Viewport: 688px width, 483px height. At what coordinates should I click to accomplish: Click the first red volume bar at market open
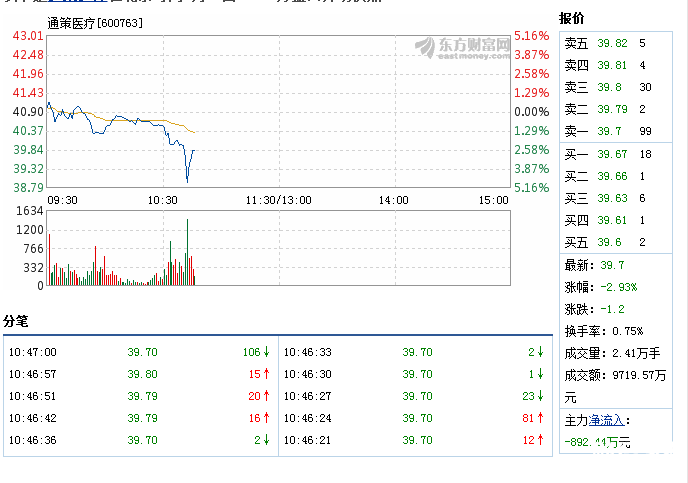point(50,259)
